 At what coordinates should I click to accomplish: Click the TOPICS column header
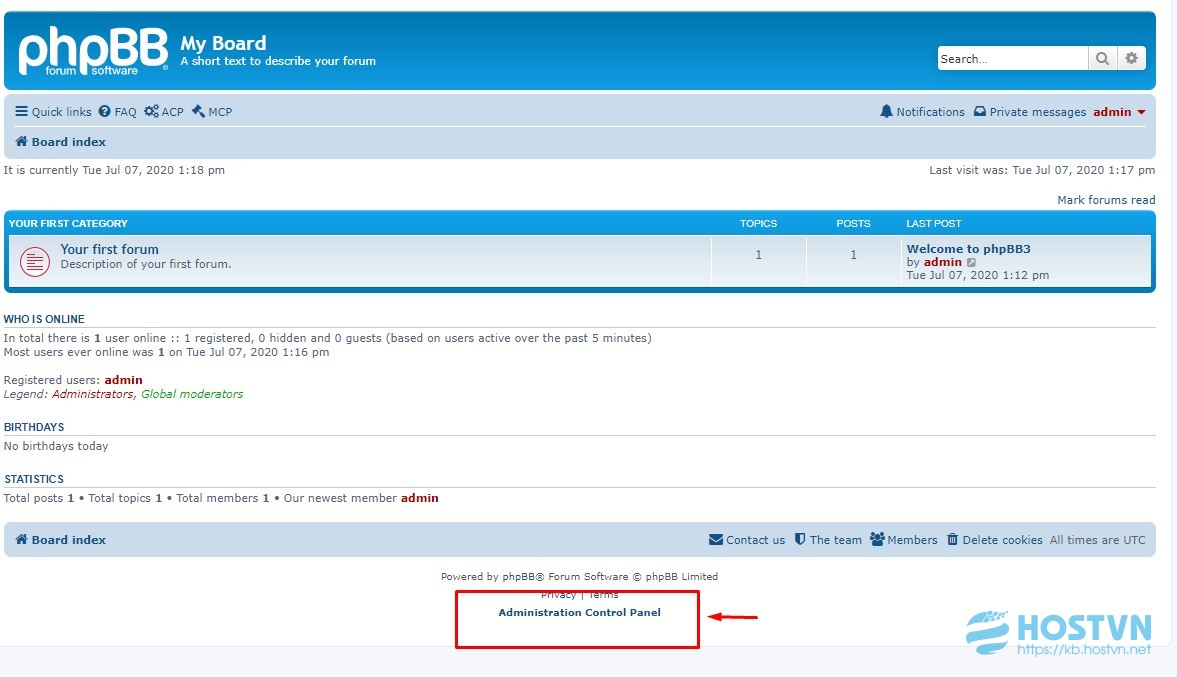(758, 223)
